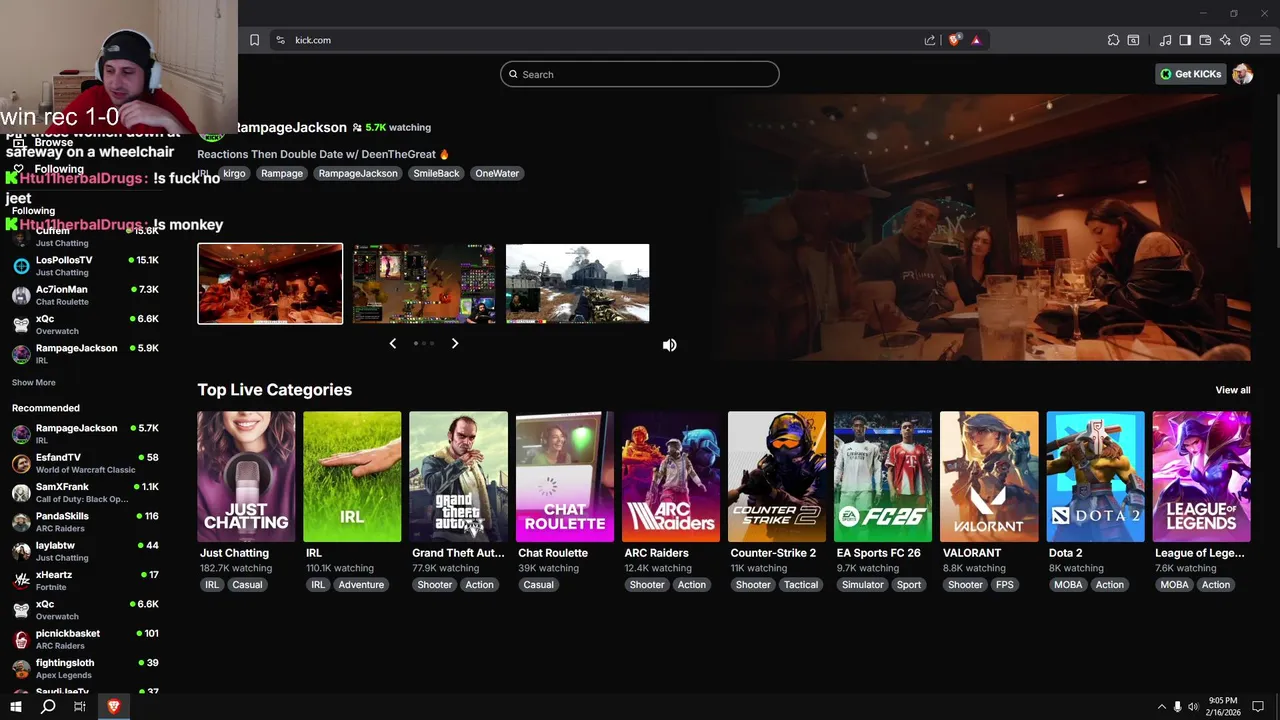Open the Brave VPN shield icon
The width and height of the screenshot is (1280, 720).
[1245, 40]
